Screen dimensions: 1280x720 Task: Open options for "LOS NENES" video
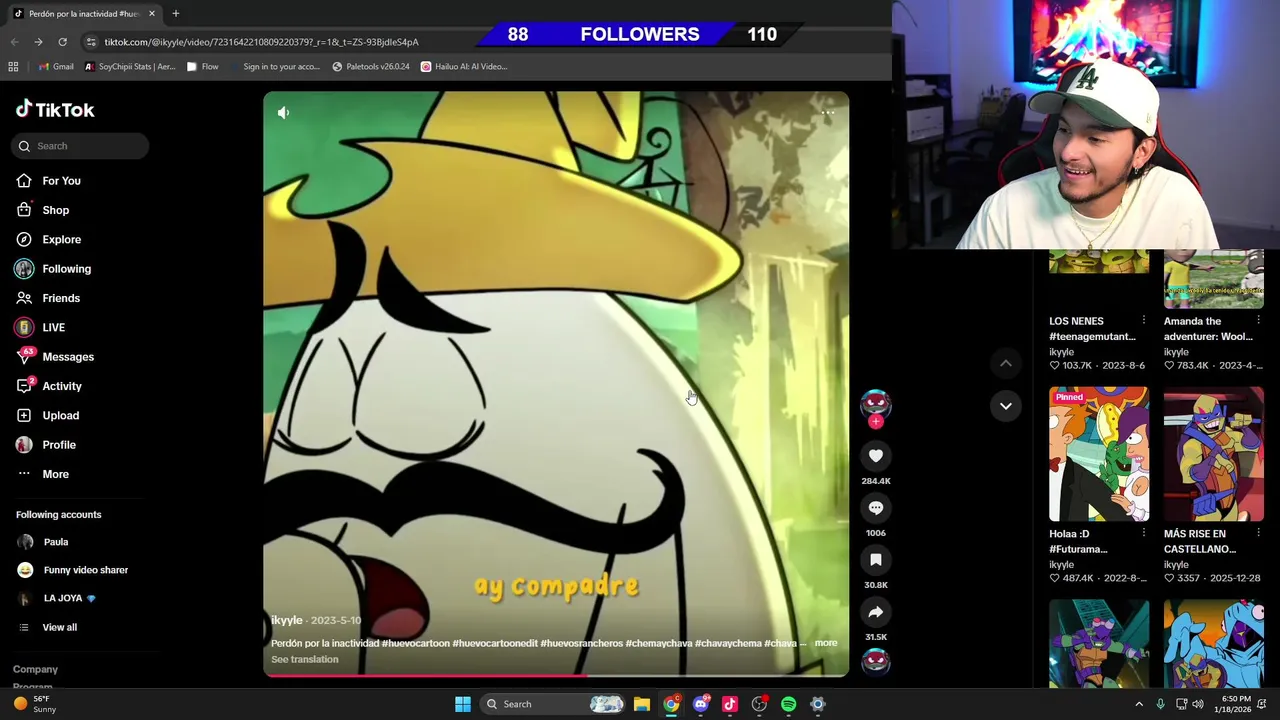[1144, 321]
